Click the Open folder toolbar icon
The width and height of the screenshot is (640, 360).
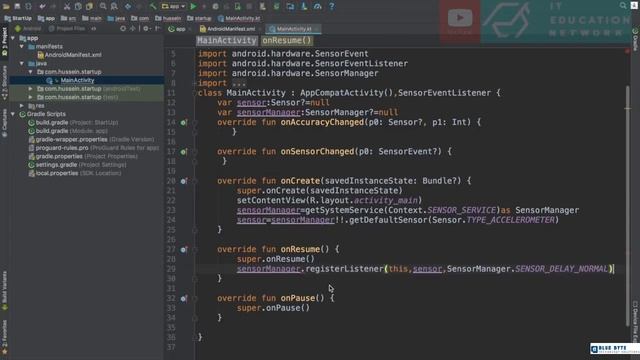pyautogui.click(x=6, y=6)
